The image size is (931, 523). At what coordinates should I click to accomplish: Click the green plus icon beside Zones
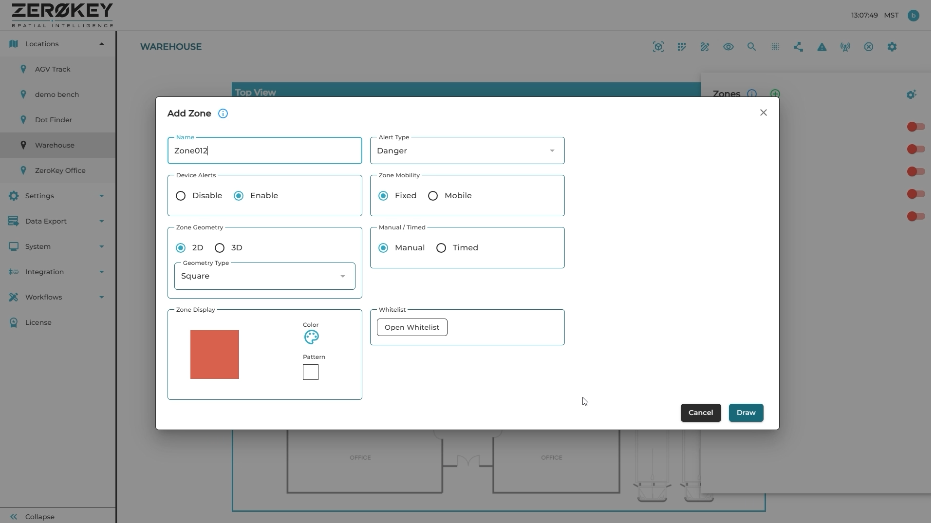click(775, 94)
